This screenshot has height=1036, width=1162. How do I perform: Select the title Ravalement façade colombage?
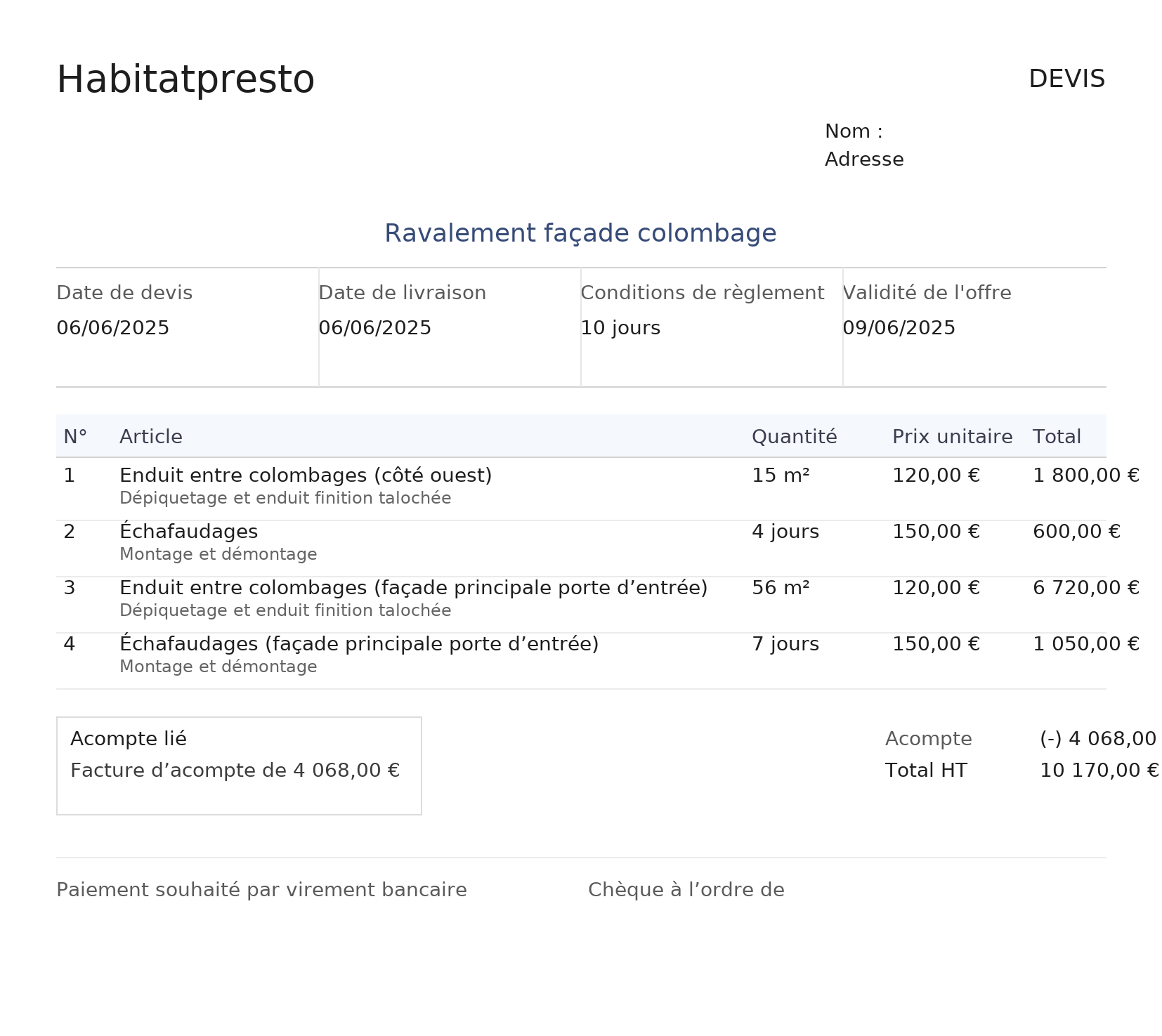pos(580,232)
